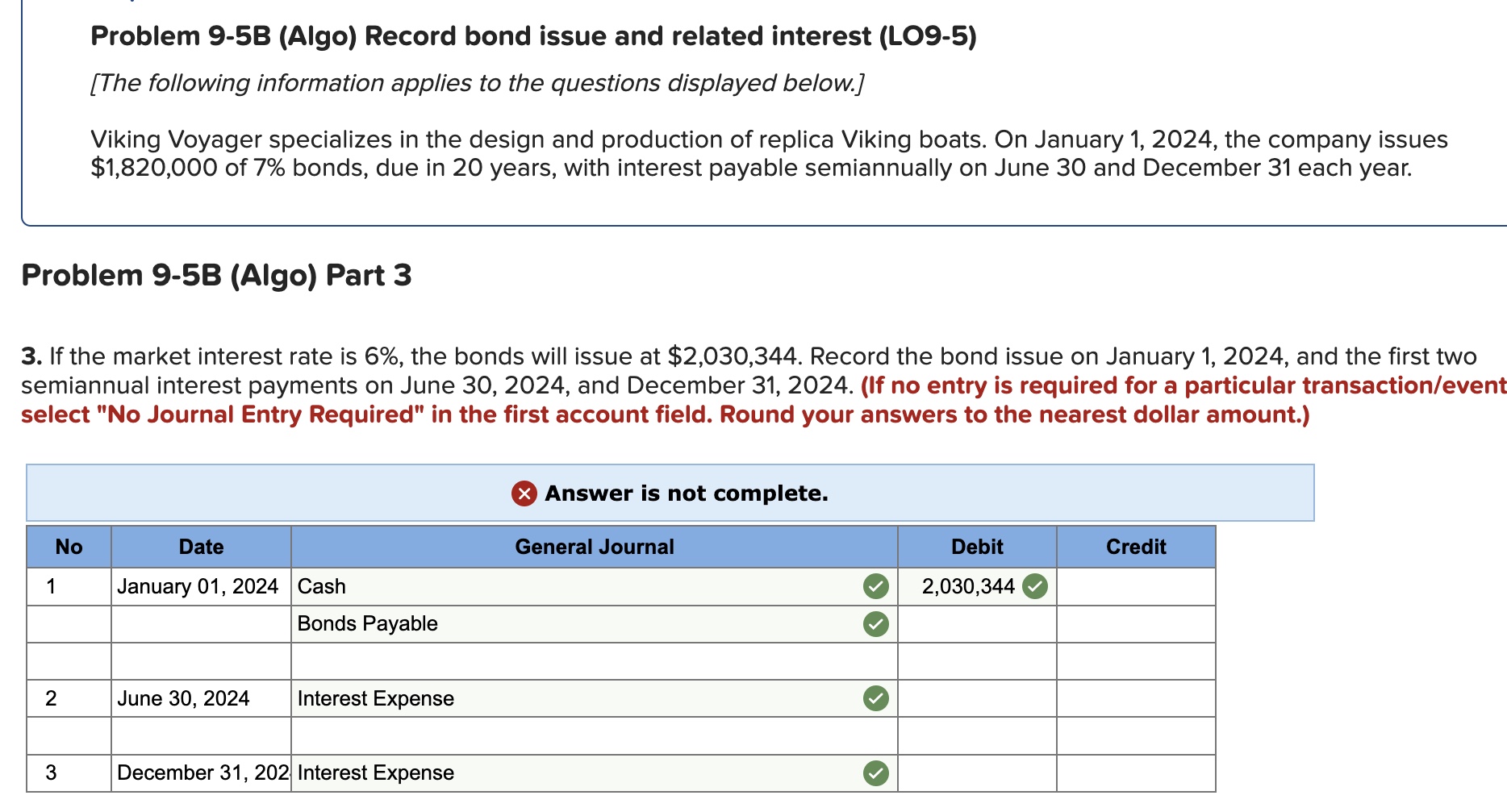The height and width of the screenshot is (812, 1507).
Task: Click the green circle icon in row one
Action: 875,586
